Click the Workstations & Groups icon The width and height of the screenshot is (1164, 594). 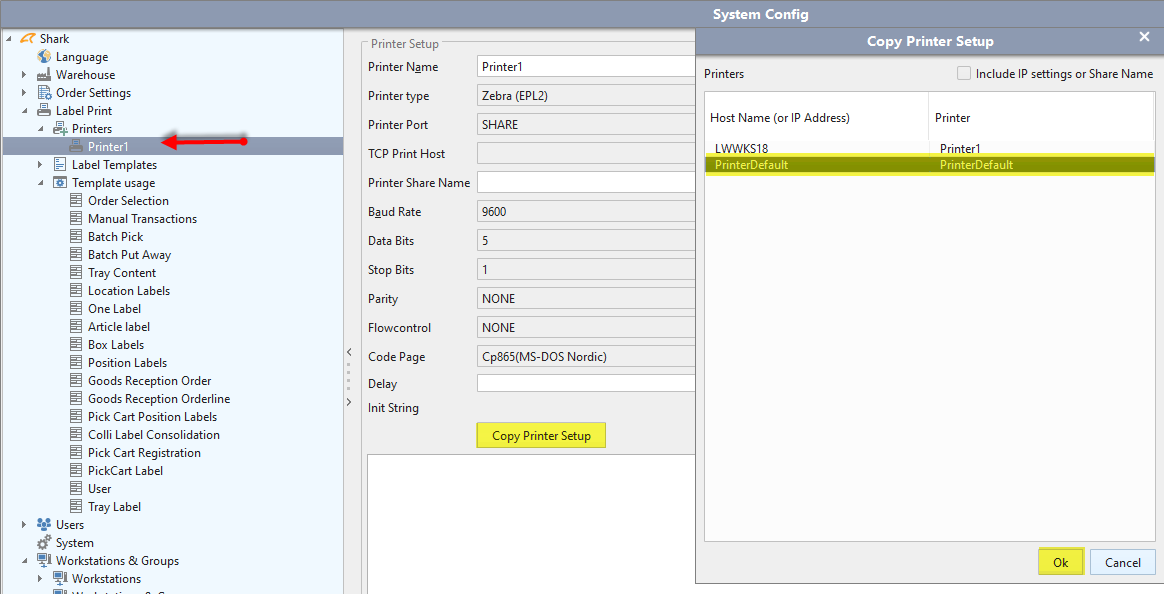(x=45, y=561)
